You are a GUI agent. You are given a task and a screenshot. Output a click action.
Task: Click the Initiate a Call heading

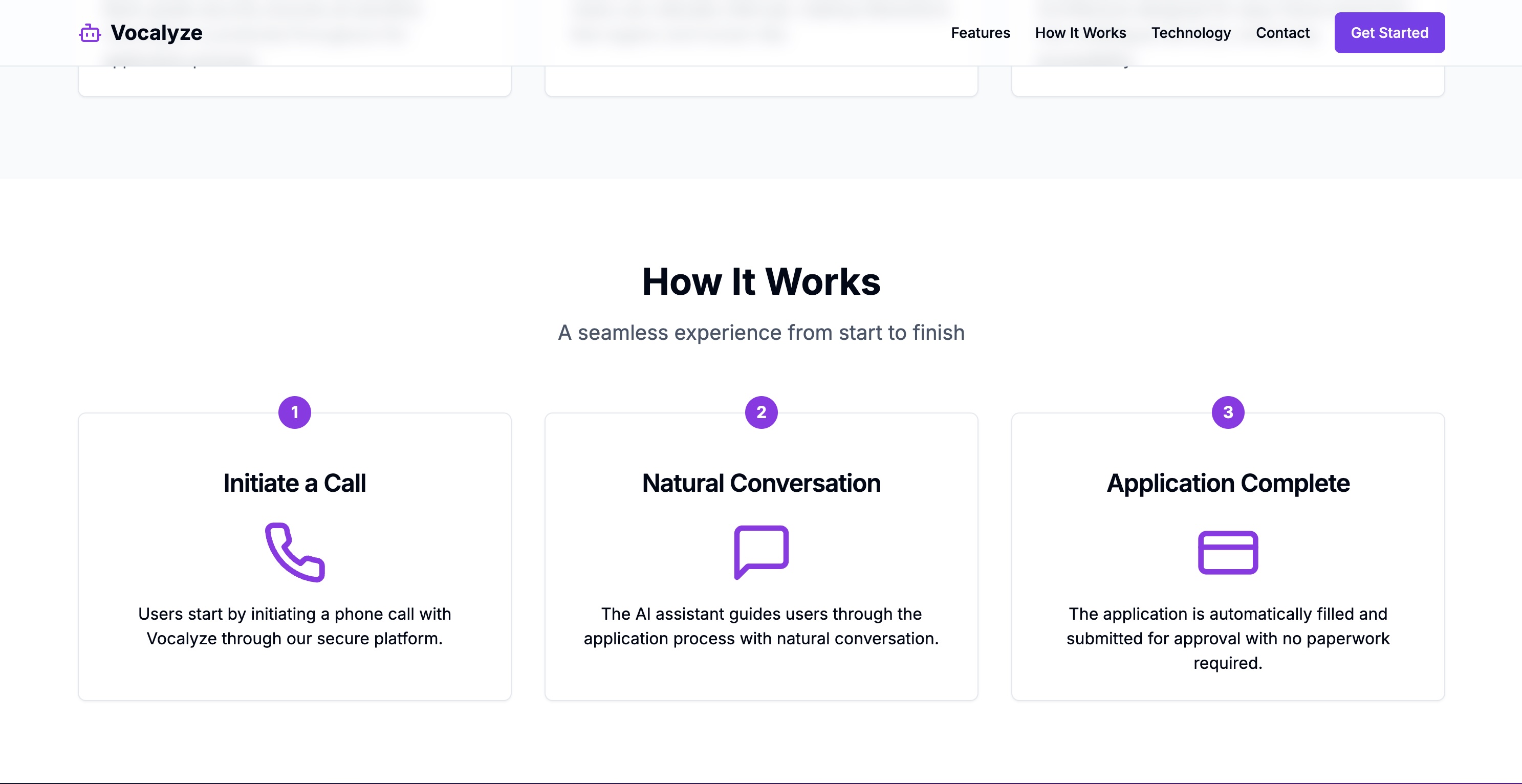(295, 483)
